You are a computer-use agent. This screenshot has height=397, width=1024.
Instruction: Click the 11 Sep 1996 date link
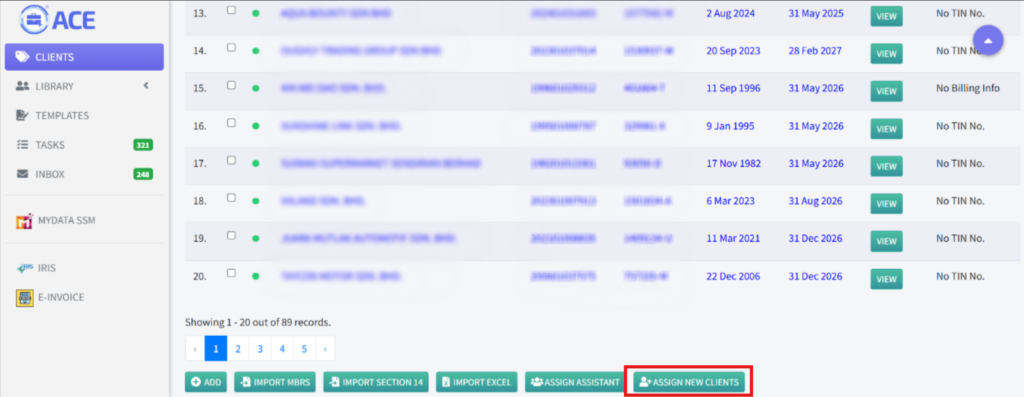pos(733,88)
